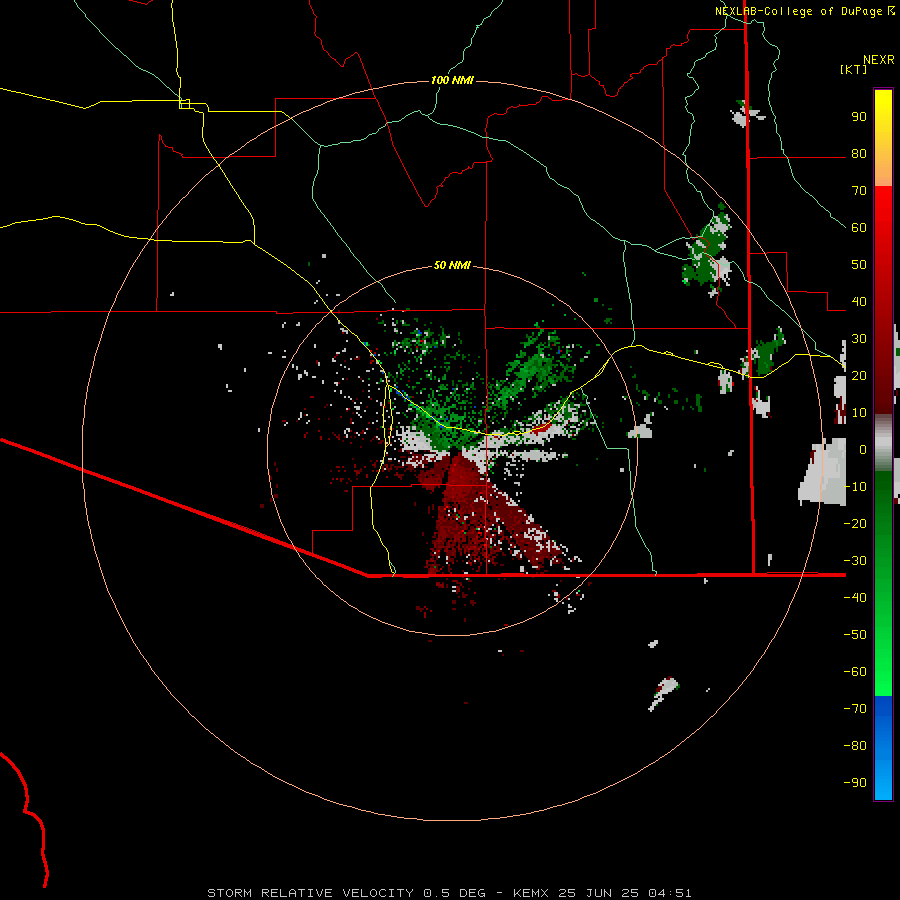The height and width of the screenshot is (900, 900).
Task: Click the blue segment of color bar
Action: [x=883, y=748]
